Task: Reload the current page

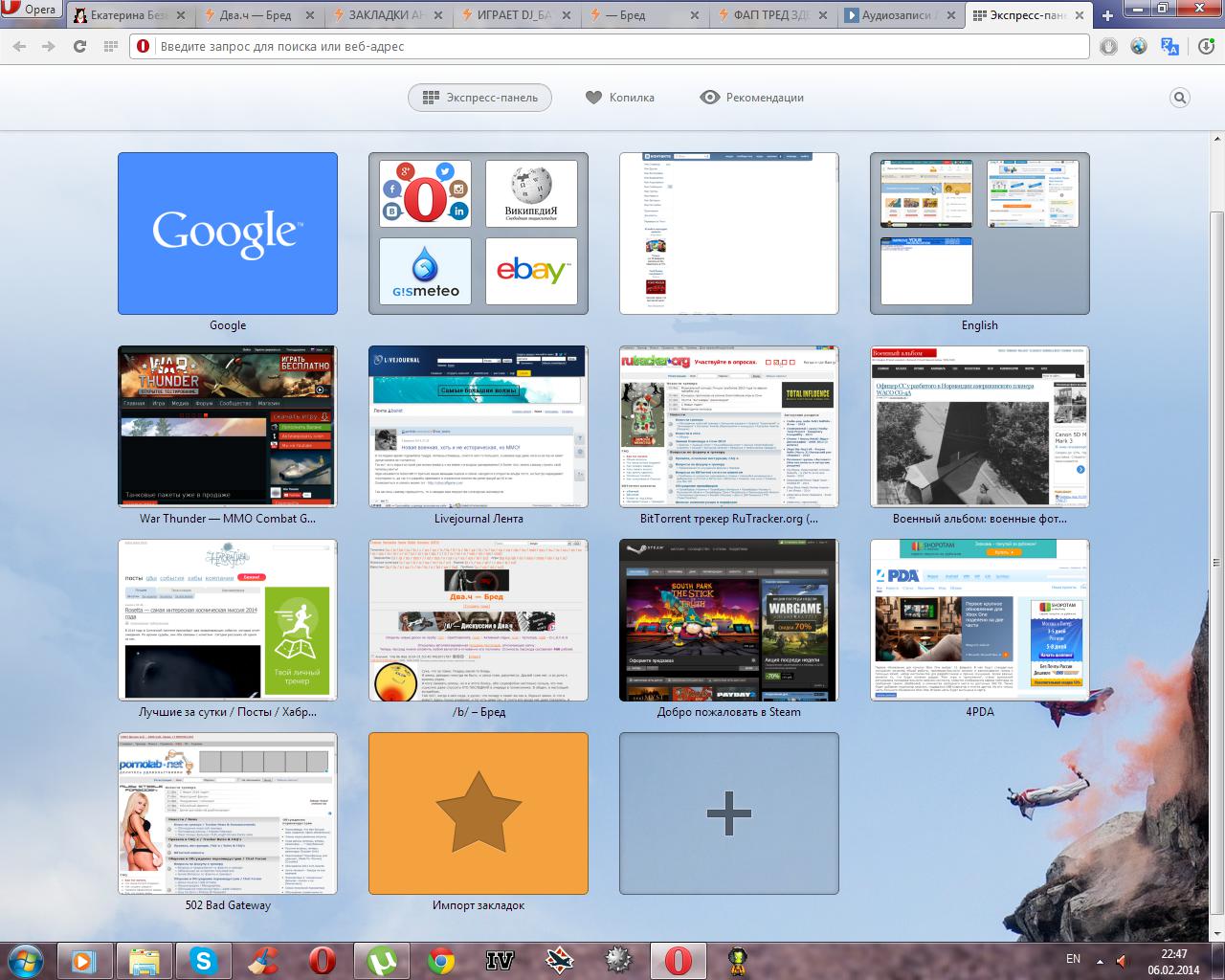Action: point(79,46)
